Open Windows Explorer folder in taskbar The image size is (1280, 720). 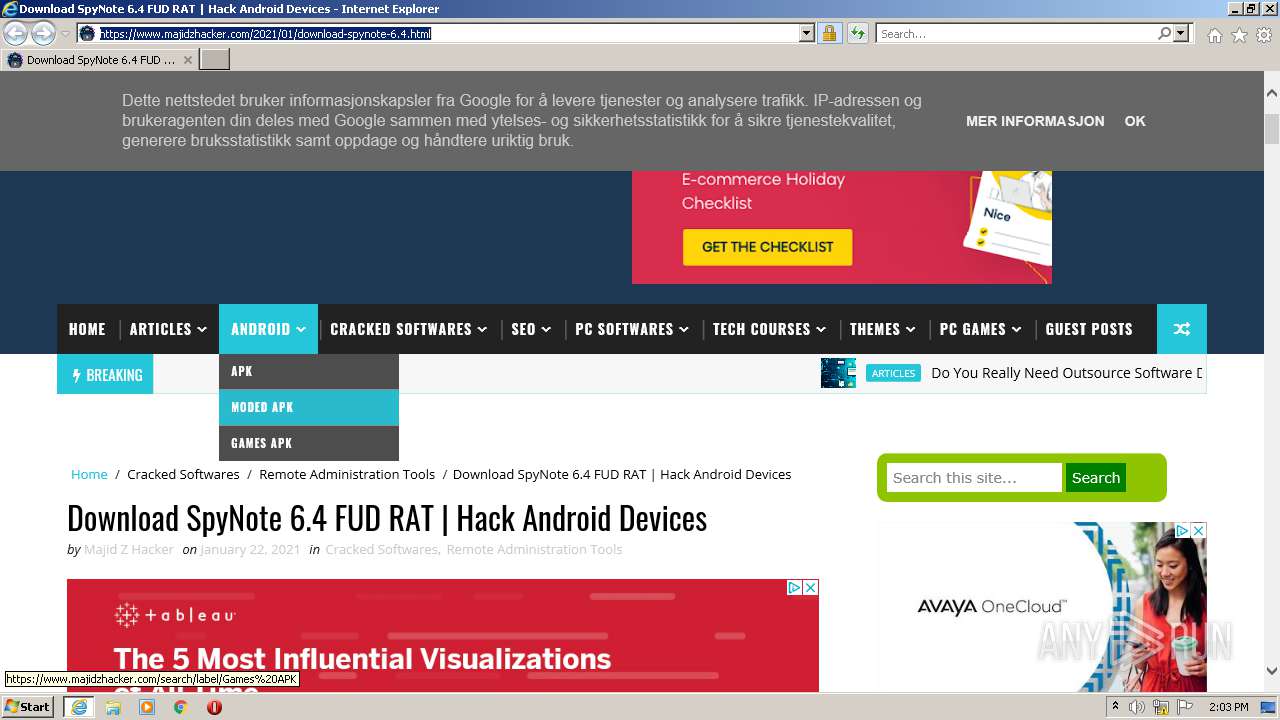point(113,707)
